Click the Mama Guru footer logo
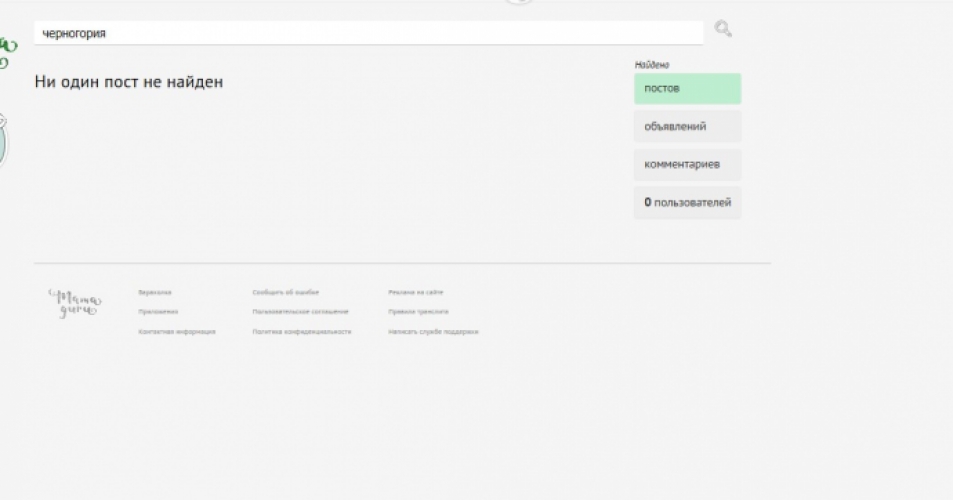Image resolution: width=953 pixels, height=500 pixels. pos(73,302)
